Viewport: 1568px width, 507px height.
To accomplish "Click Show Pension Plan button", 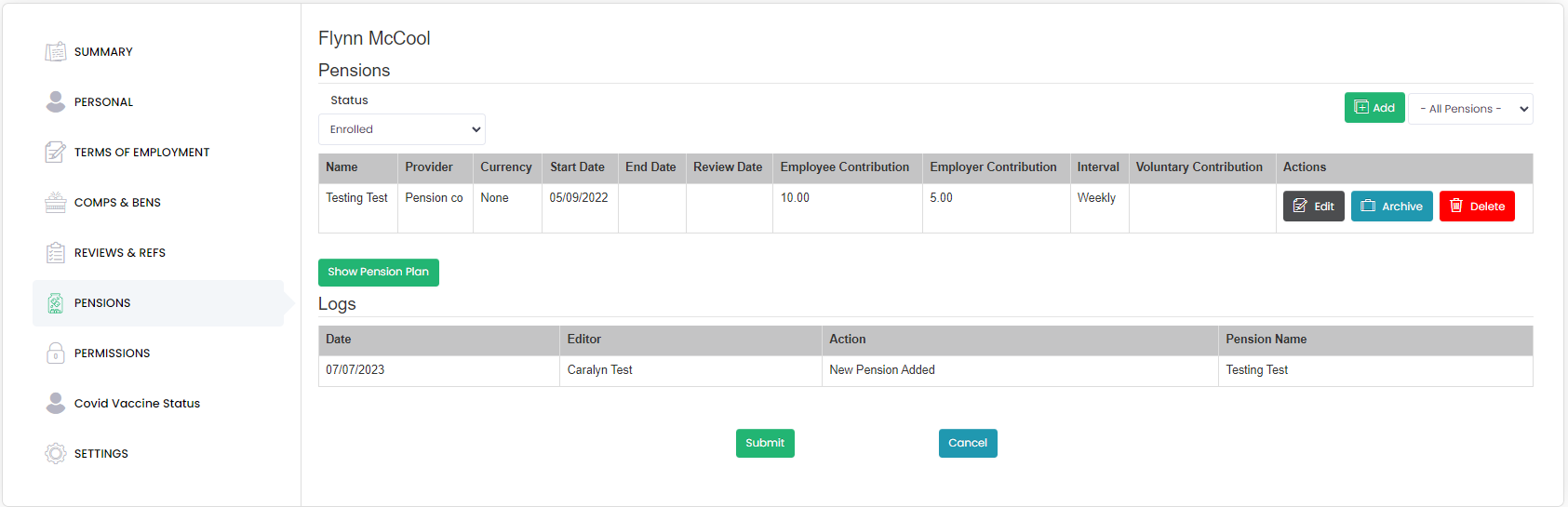I will [378, 272].
